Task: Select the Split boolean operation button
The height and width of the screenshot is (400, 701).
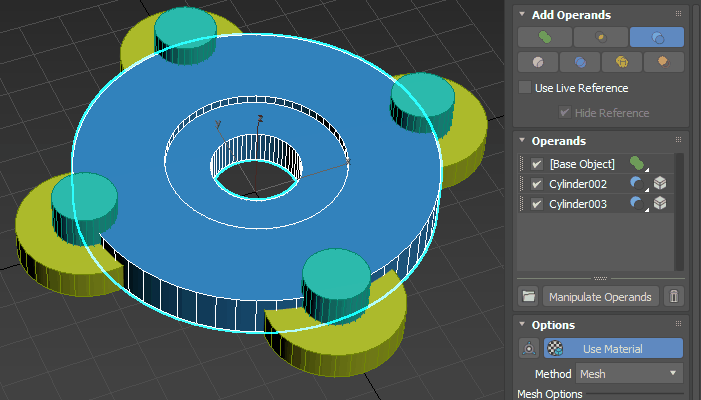Action: tap(664, 62)
